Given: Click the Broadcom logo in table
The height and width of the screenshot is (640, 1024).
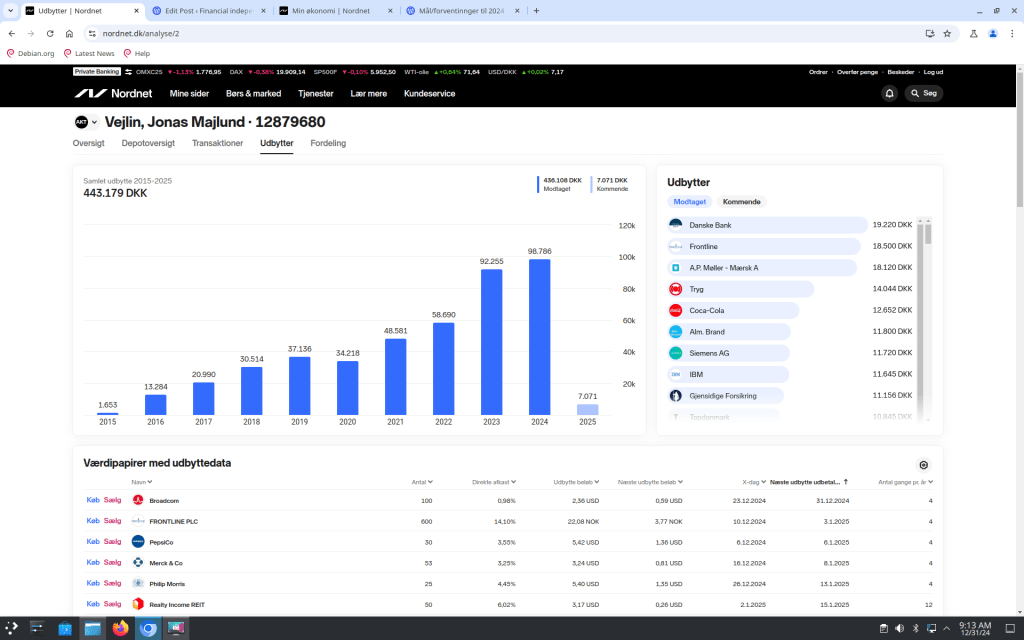Looking at the screenshot, I should coord(138,500).
